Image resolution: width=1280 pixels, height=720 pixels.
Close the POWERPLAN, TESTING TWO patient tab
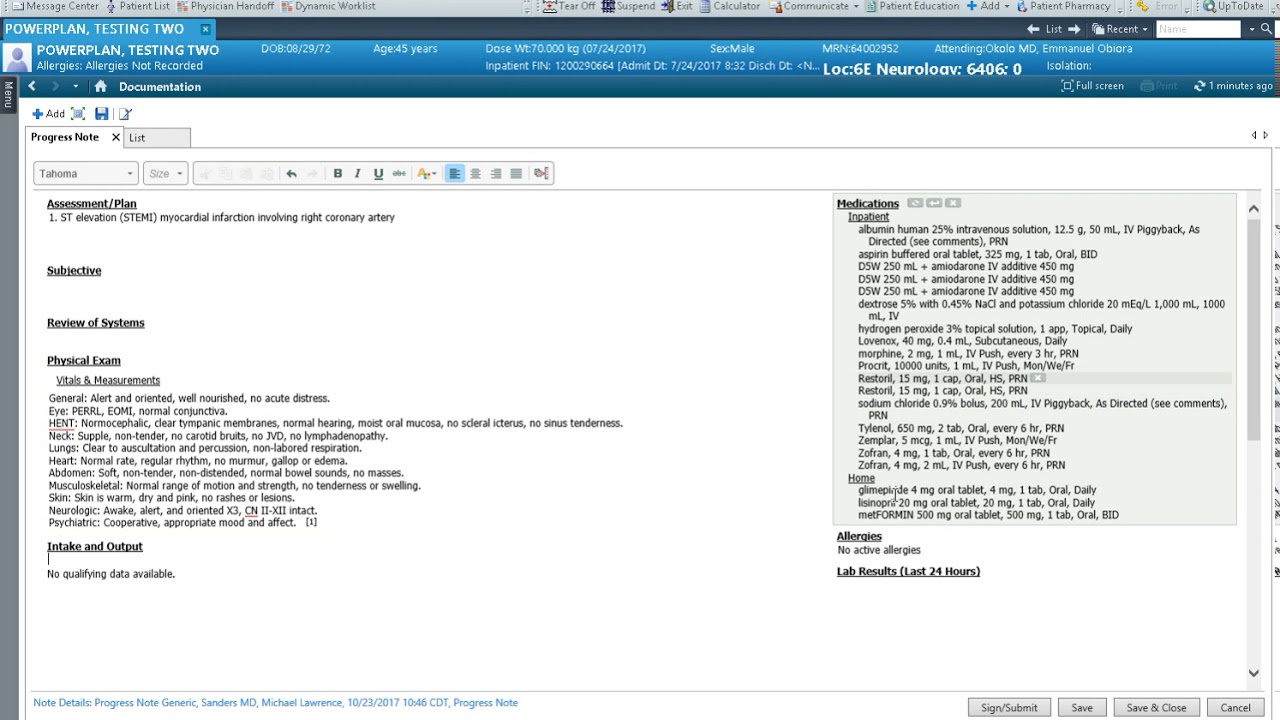point(205,29)
